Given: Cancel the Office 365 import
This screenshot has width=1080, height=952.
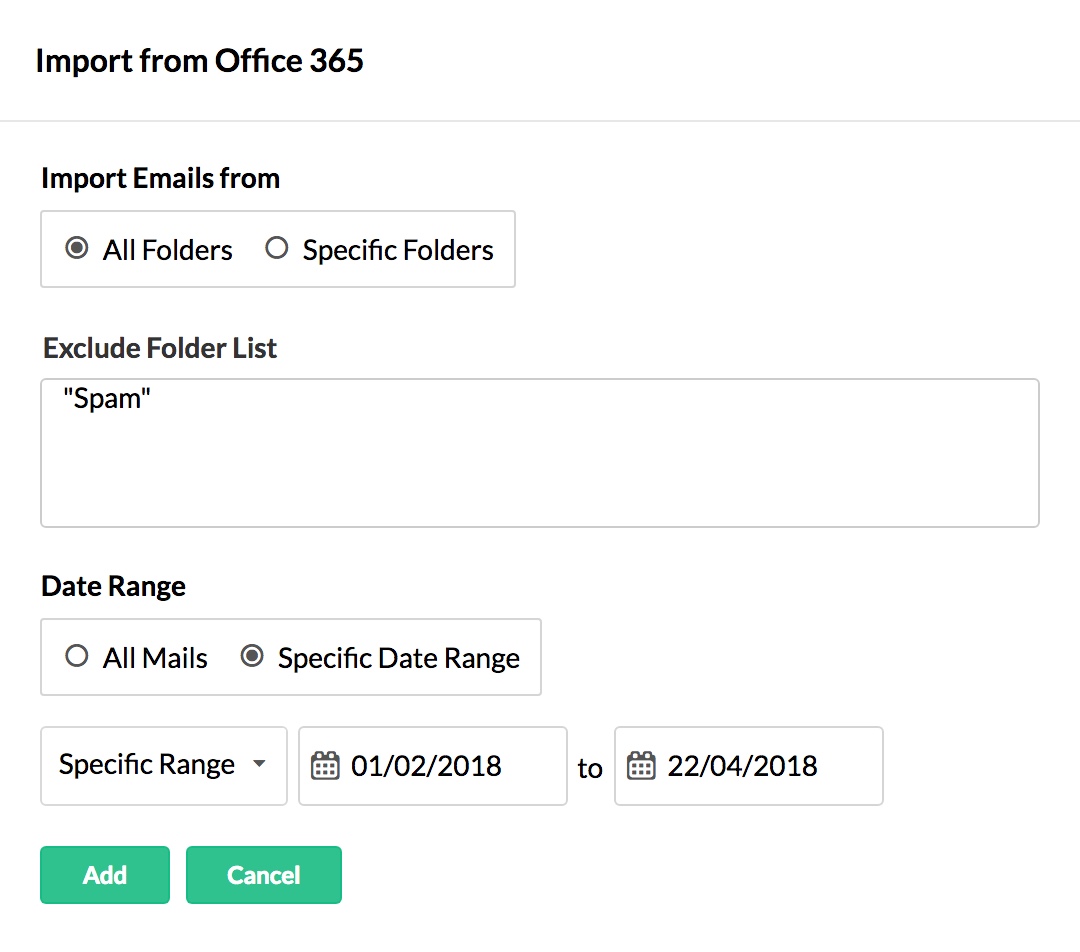Looking at the screenshot, I should tap(263, 875).
